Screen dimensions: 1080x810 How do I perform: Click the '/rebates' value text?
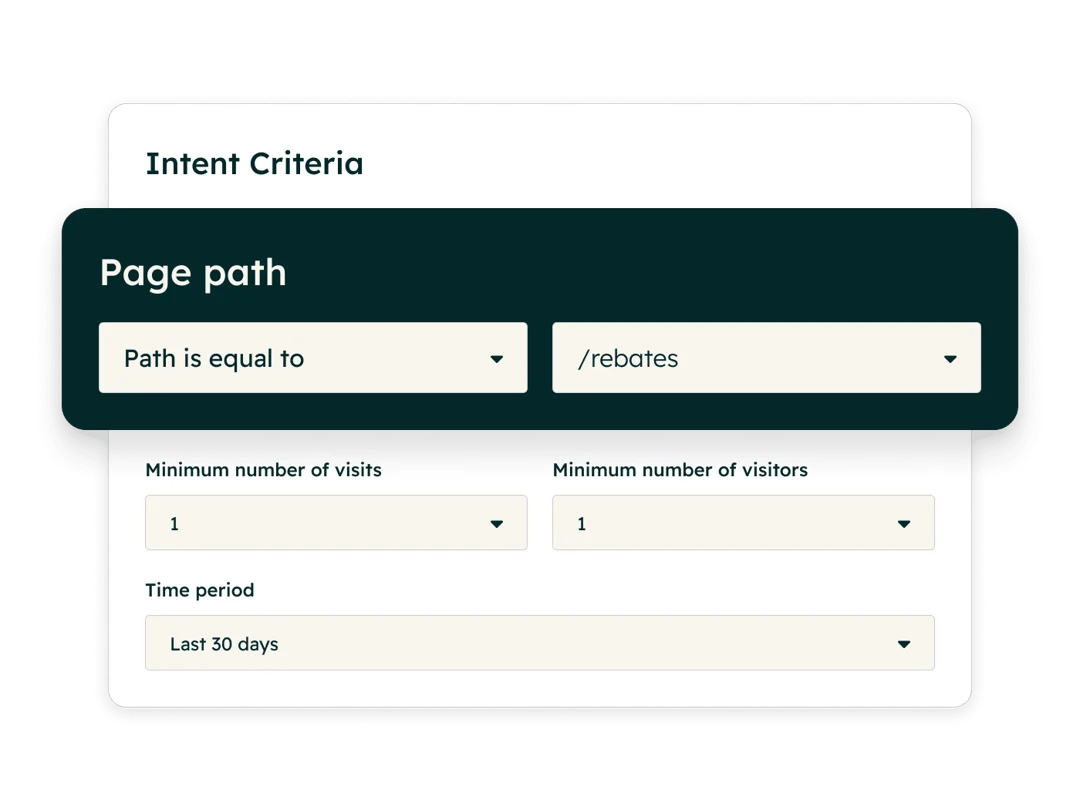(x=628, y=359)
